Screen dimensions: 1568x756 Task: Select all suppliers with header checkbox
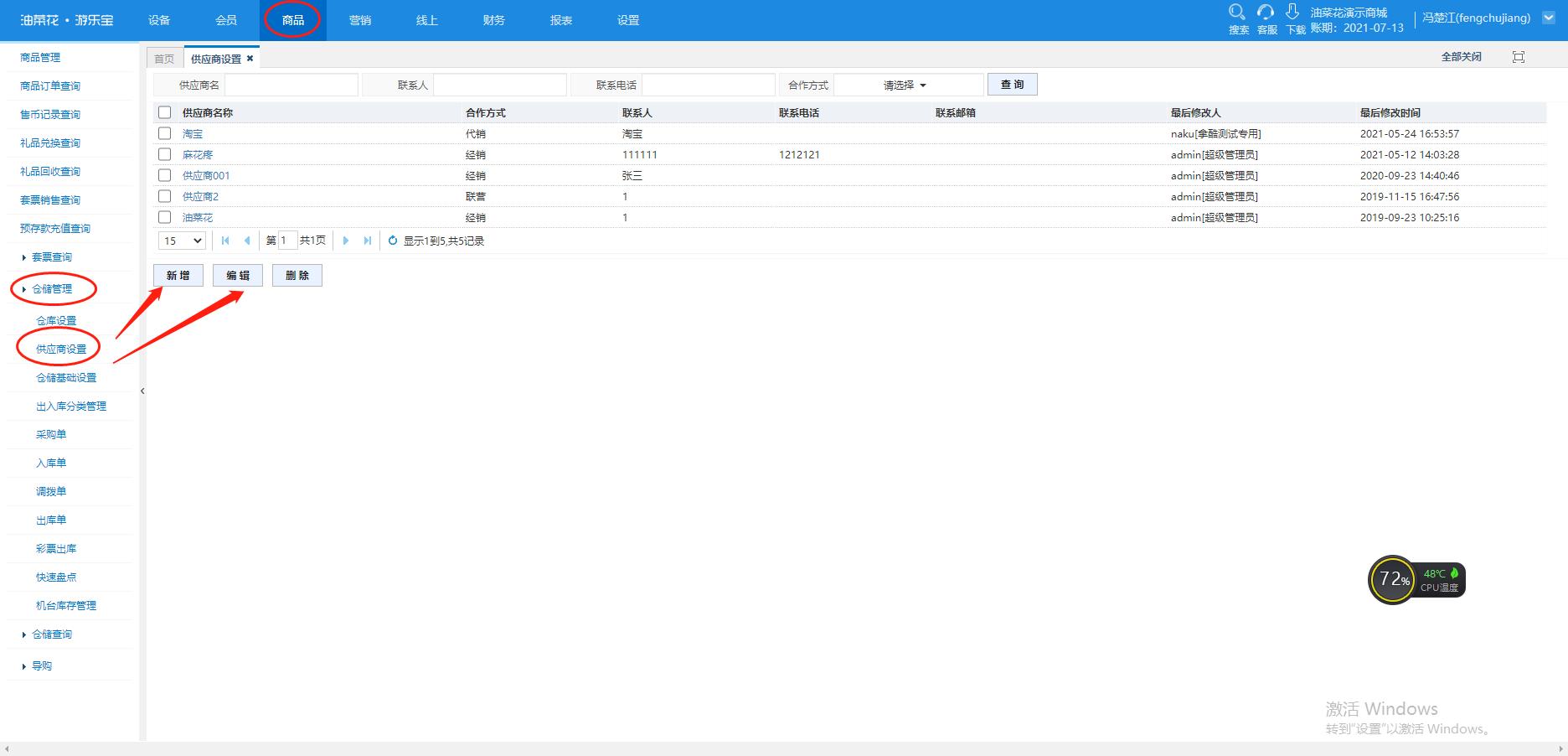click(164, 112)
